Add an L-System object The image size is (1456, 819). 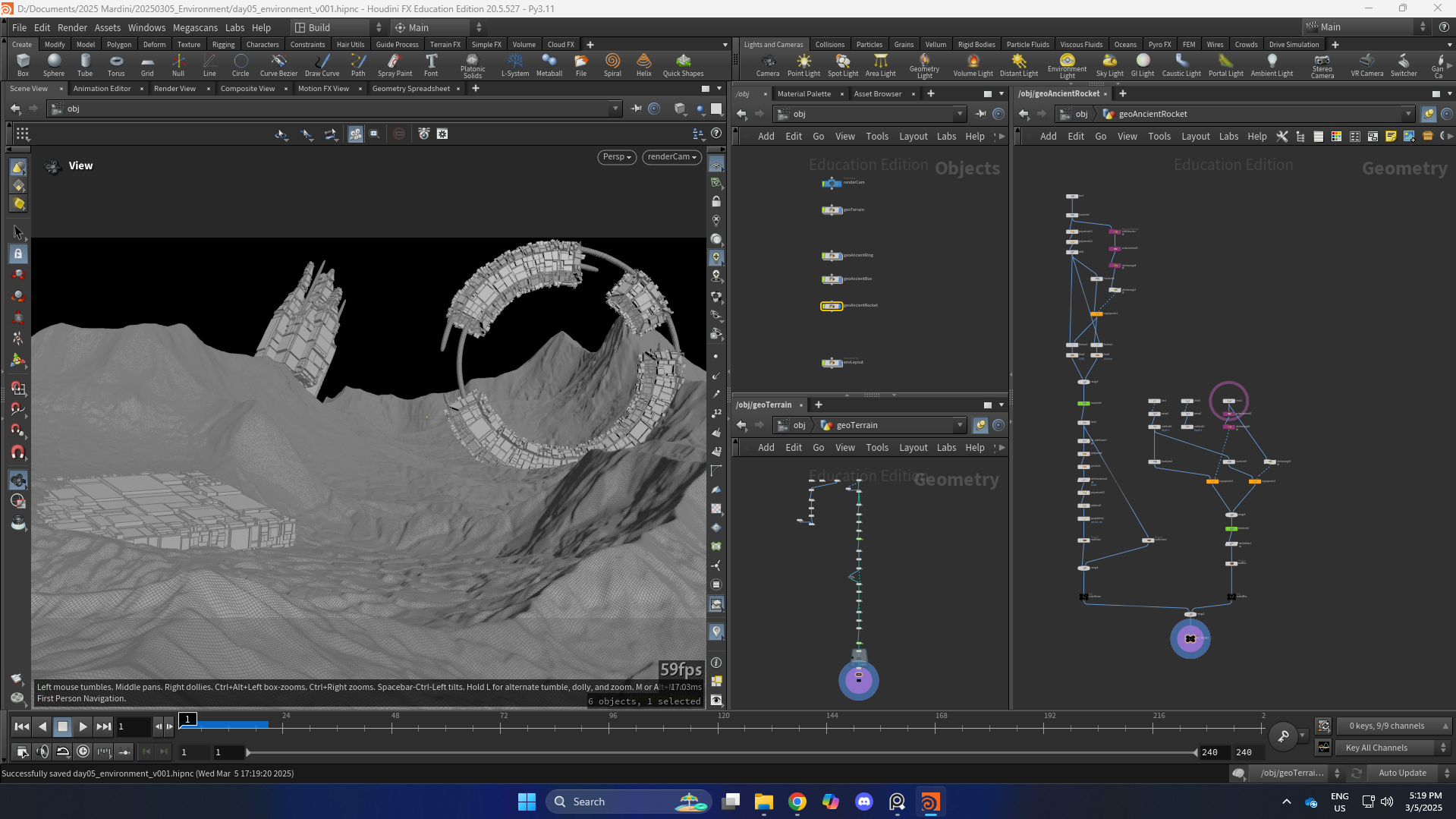click(x=515, y=65)
